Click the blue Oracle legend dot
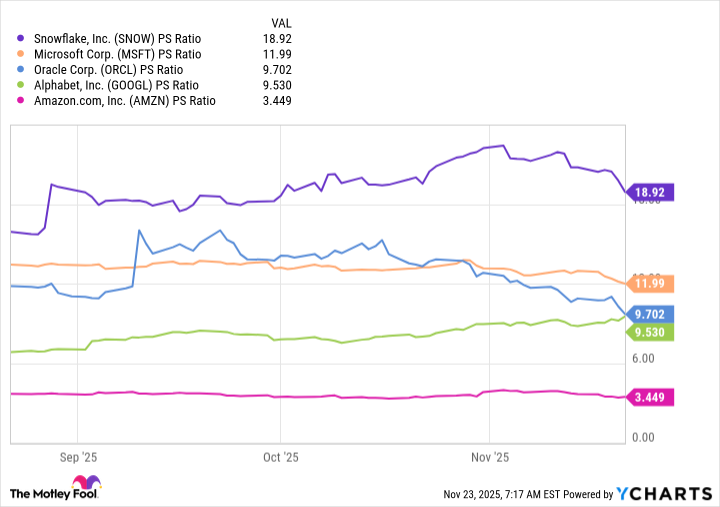This screenshot has height=507, width=720. click(22, 70)
